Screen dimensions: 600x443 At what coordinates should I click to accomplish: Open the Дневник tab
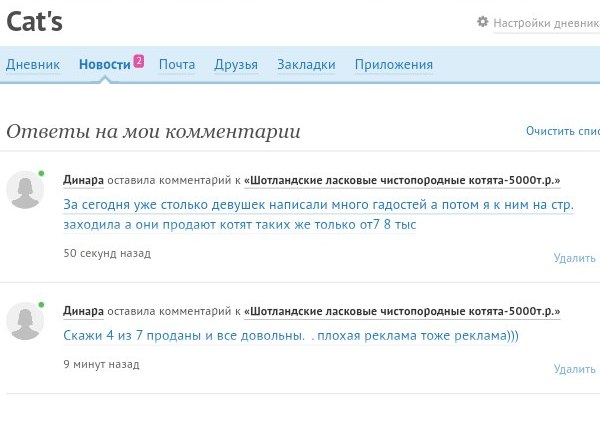point(33,65)
